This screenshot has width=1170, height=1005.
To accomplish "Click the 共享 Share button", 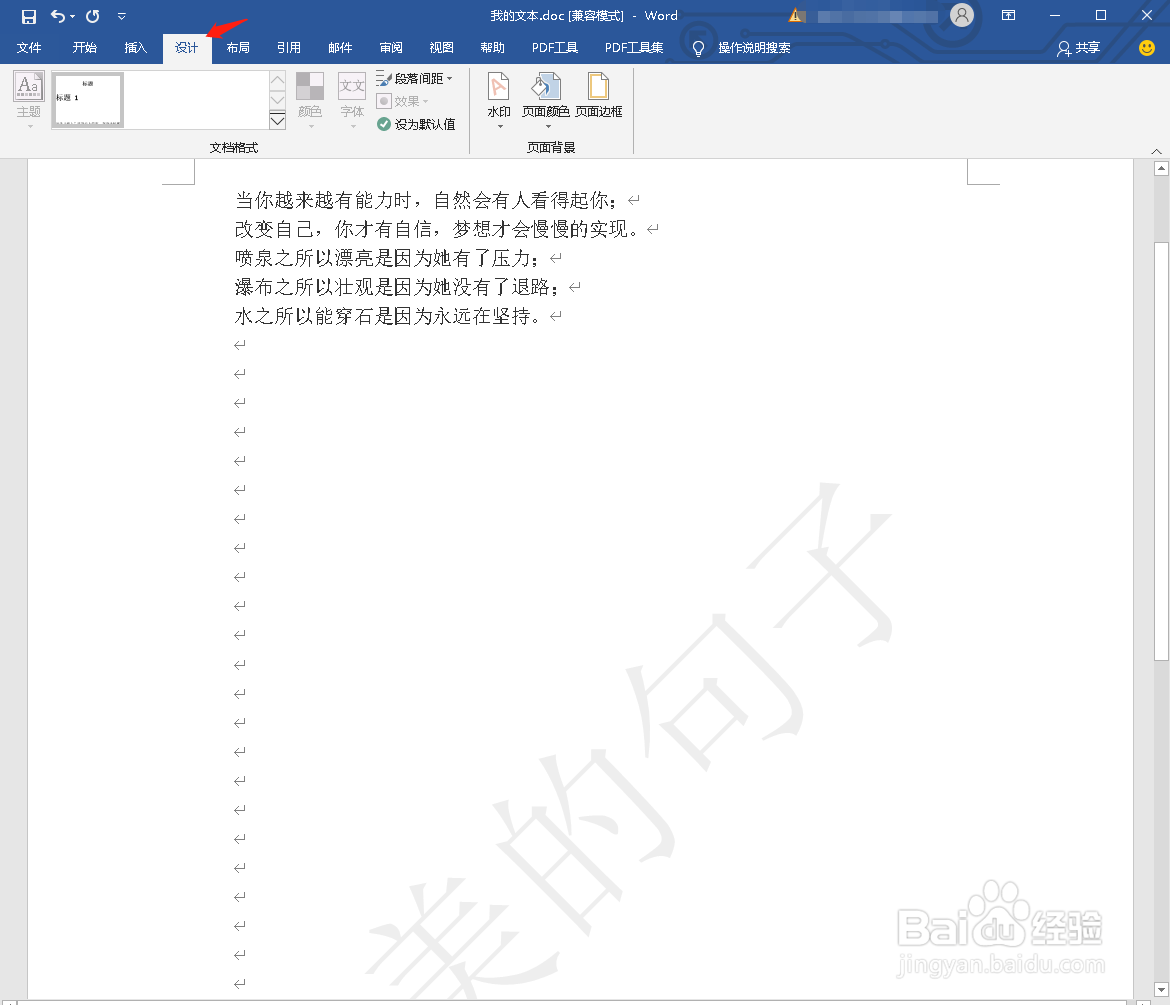I will [x=1080, y=47].
